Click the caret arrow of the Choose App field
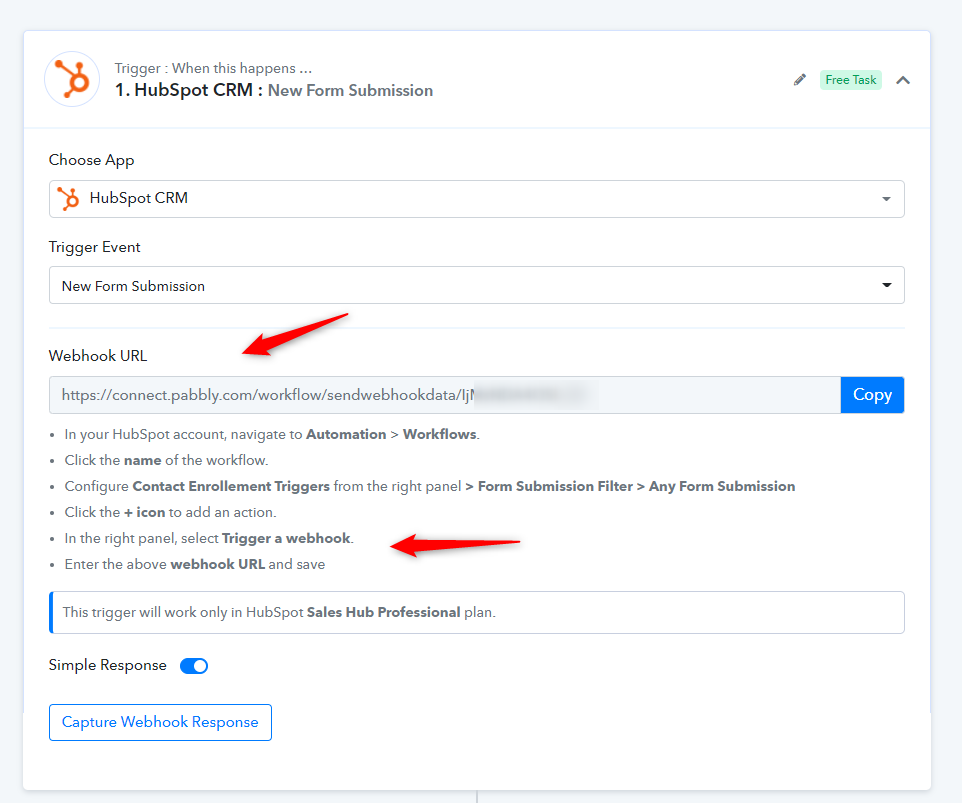 (x=887, y=199)
